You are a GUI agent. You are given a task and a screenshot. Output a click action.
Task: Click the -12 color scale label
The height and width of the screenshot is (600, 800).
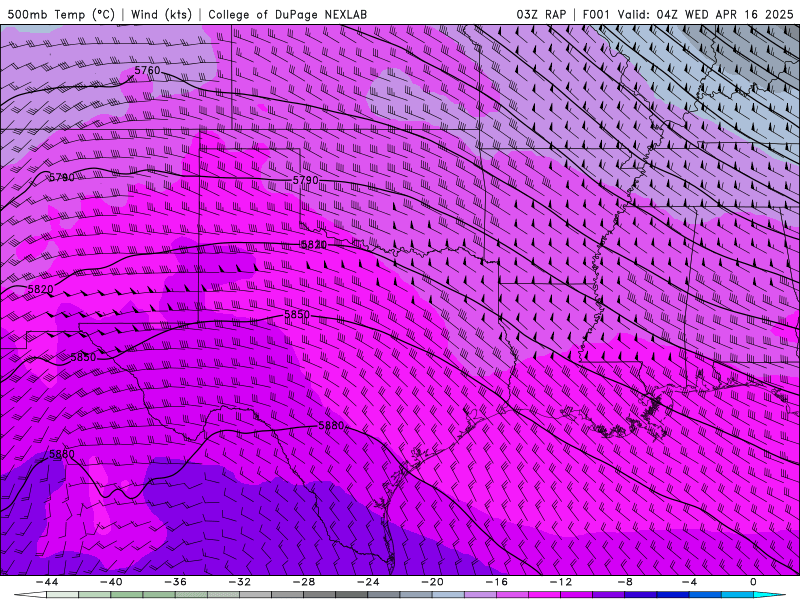[561, 582]
